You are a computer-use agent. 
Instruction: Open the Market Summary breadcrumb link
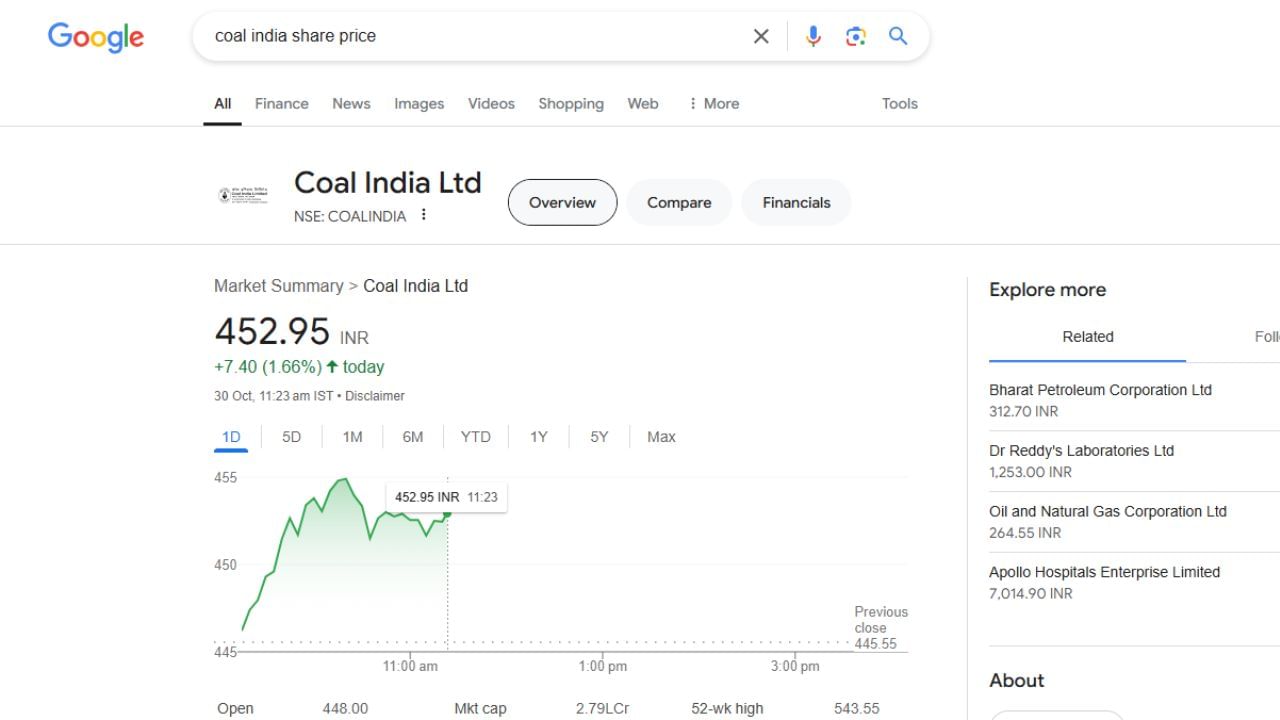[x=279, y=286]
